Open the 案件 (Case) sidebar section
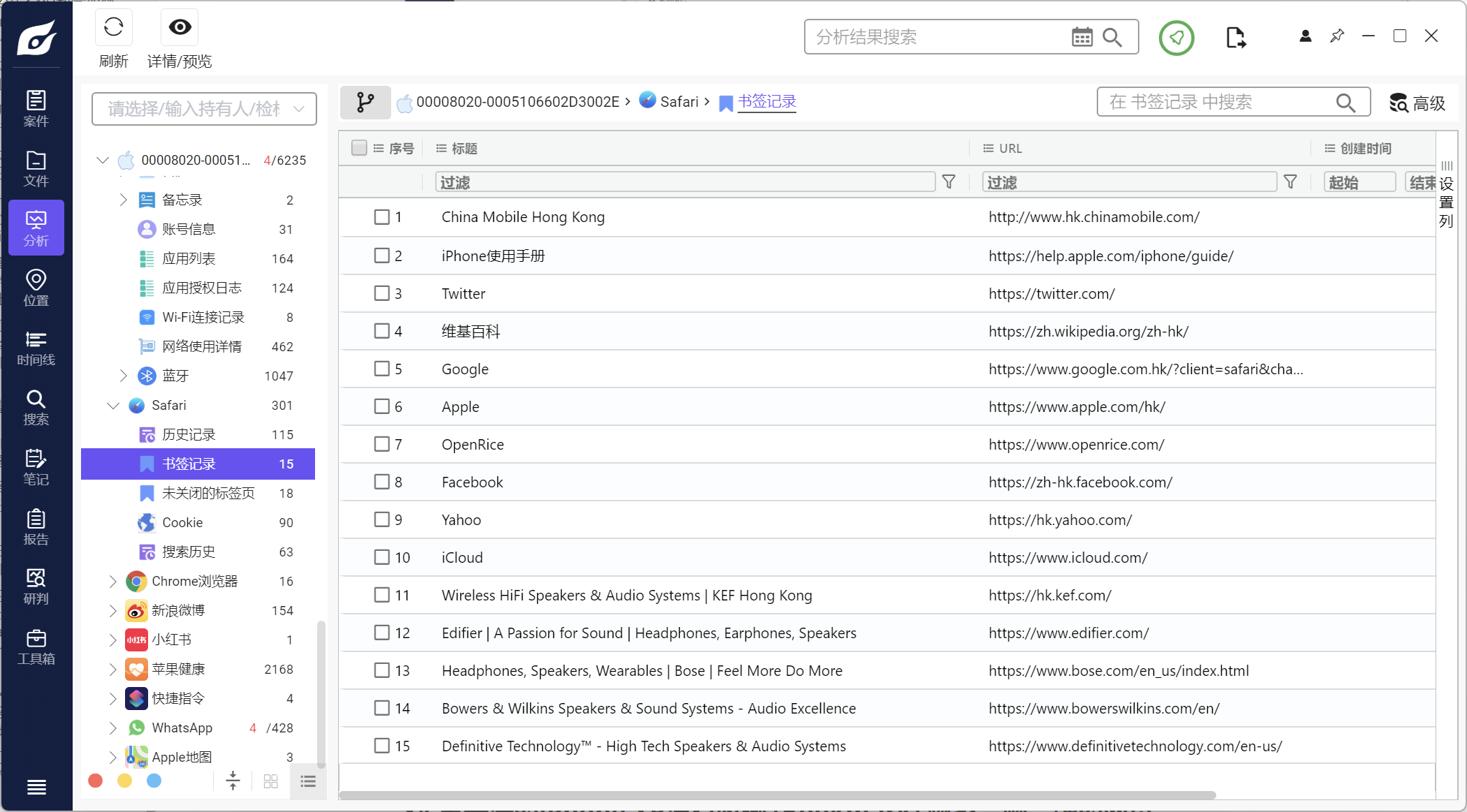Viewport: 1467px width, 812px height. pos(36,109)
